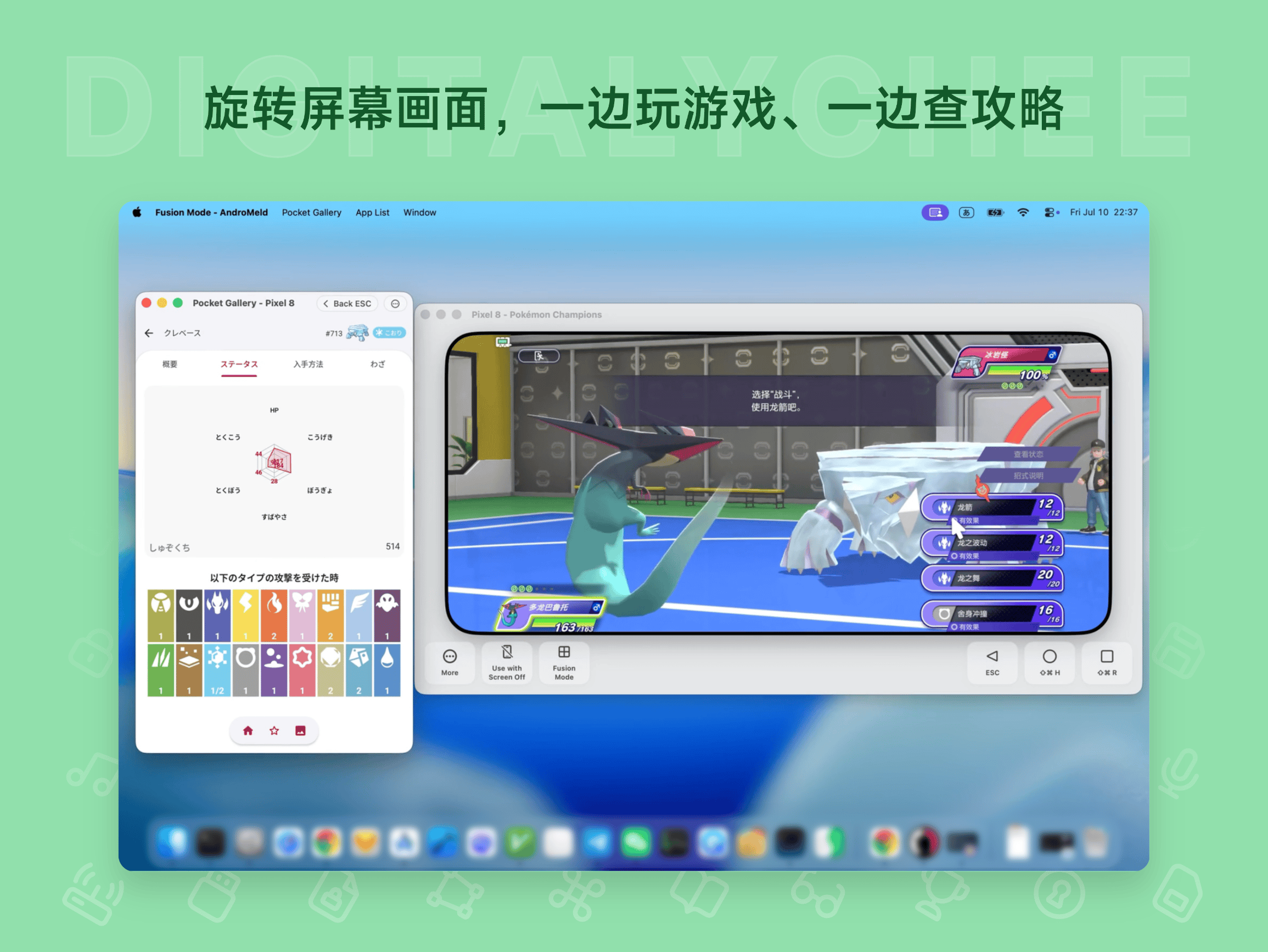This screenshot has width=1268, height=952.
Task: Open the Pocket Gallery menu
Action: click(311, 212)
